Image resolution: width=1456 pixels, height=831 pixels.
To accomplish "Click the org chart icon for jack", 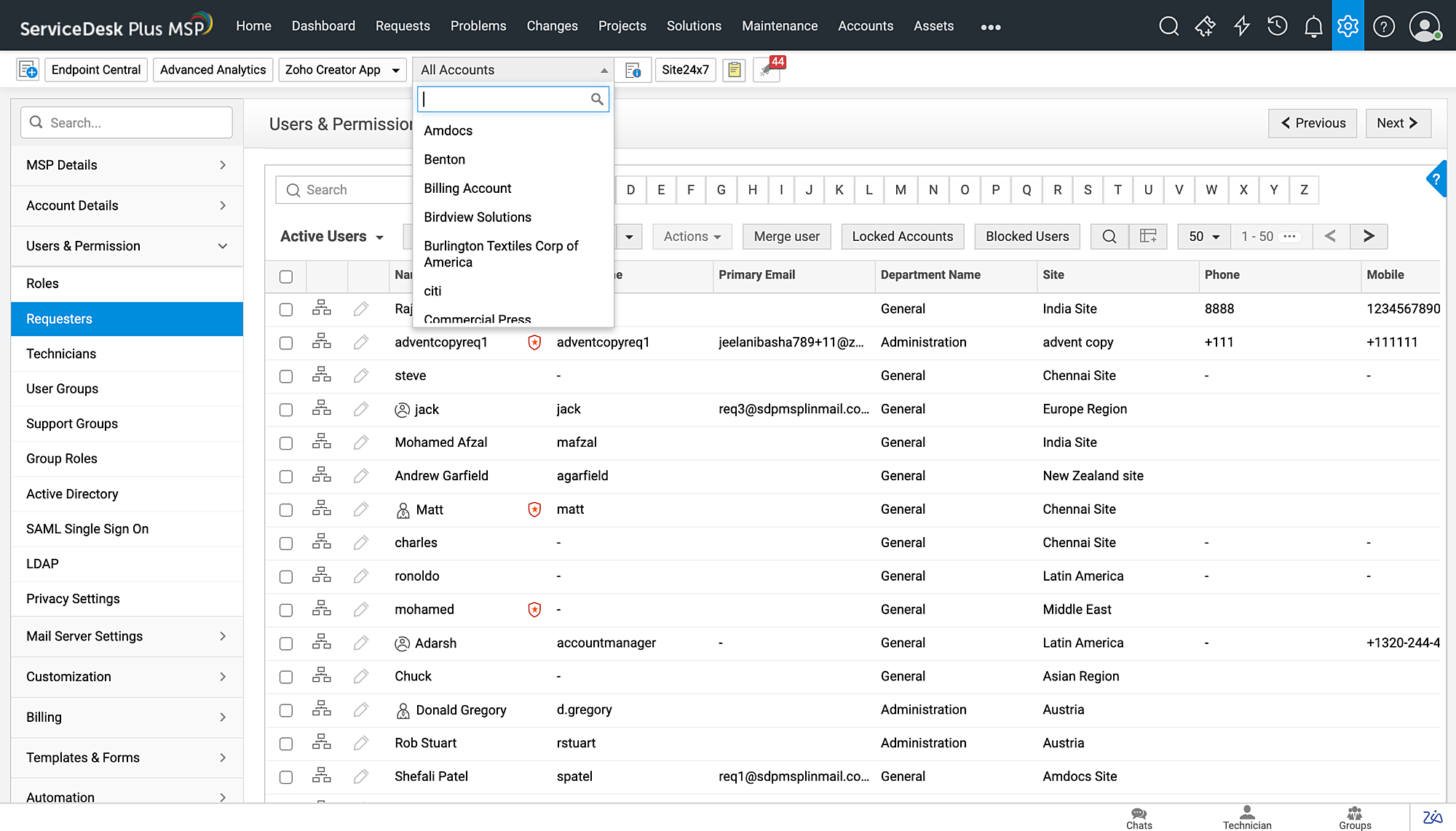I will 321,409.
